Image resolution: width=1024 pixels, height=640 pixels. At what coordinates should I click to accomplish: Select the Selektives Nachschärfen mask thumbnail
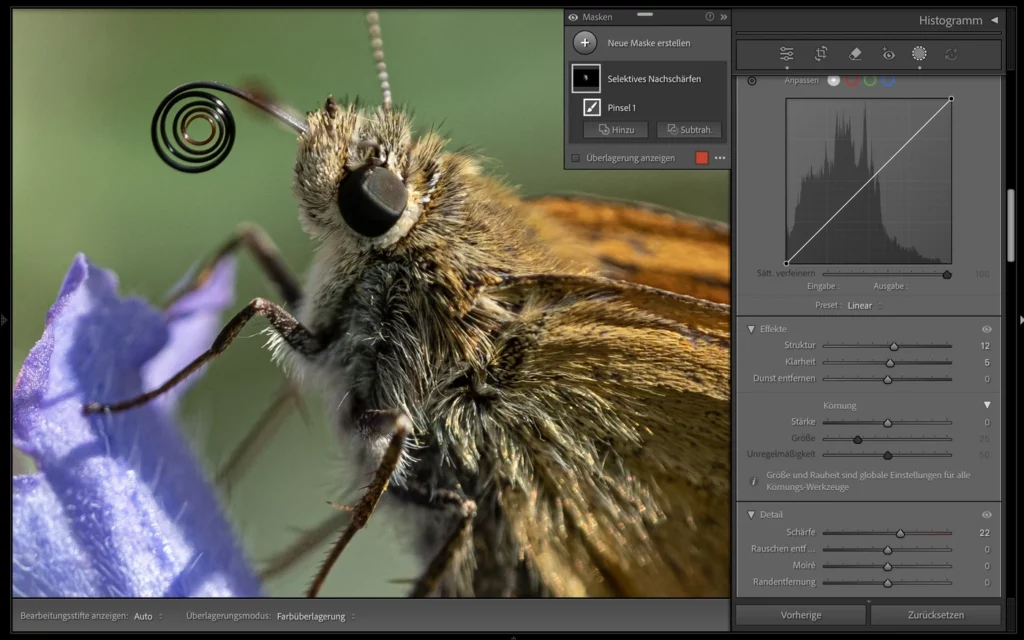(x=586, y=78)
